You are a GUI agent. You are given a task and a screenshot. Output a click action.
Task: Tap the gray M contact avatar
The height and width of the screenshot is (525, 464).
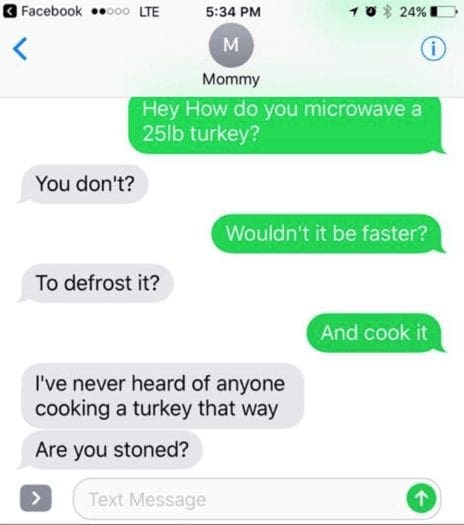[231, 45]
